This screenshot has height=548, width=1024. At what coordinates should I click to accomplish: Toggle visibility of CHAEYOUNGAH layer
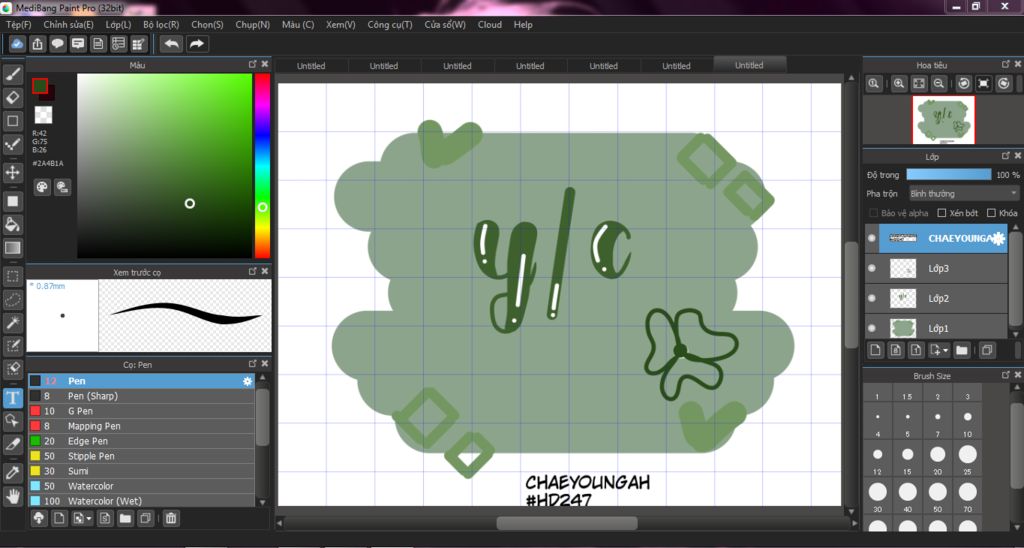pyautogui.click(x=871, y=238)
